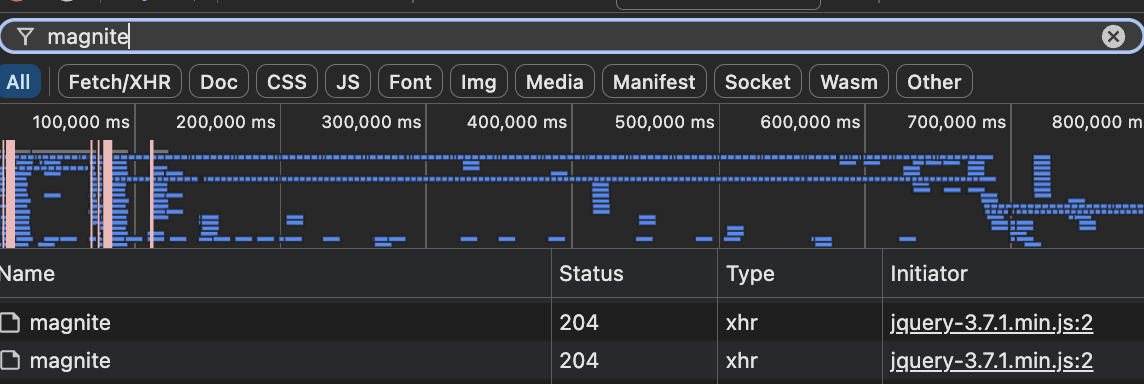1144x384 pixels.
Task: Click the 700,000 ms timeline marker
Action: [x=956, y=122]
